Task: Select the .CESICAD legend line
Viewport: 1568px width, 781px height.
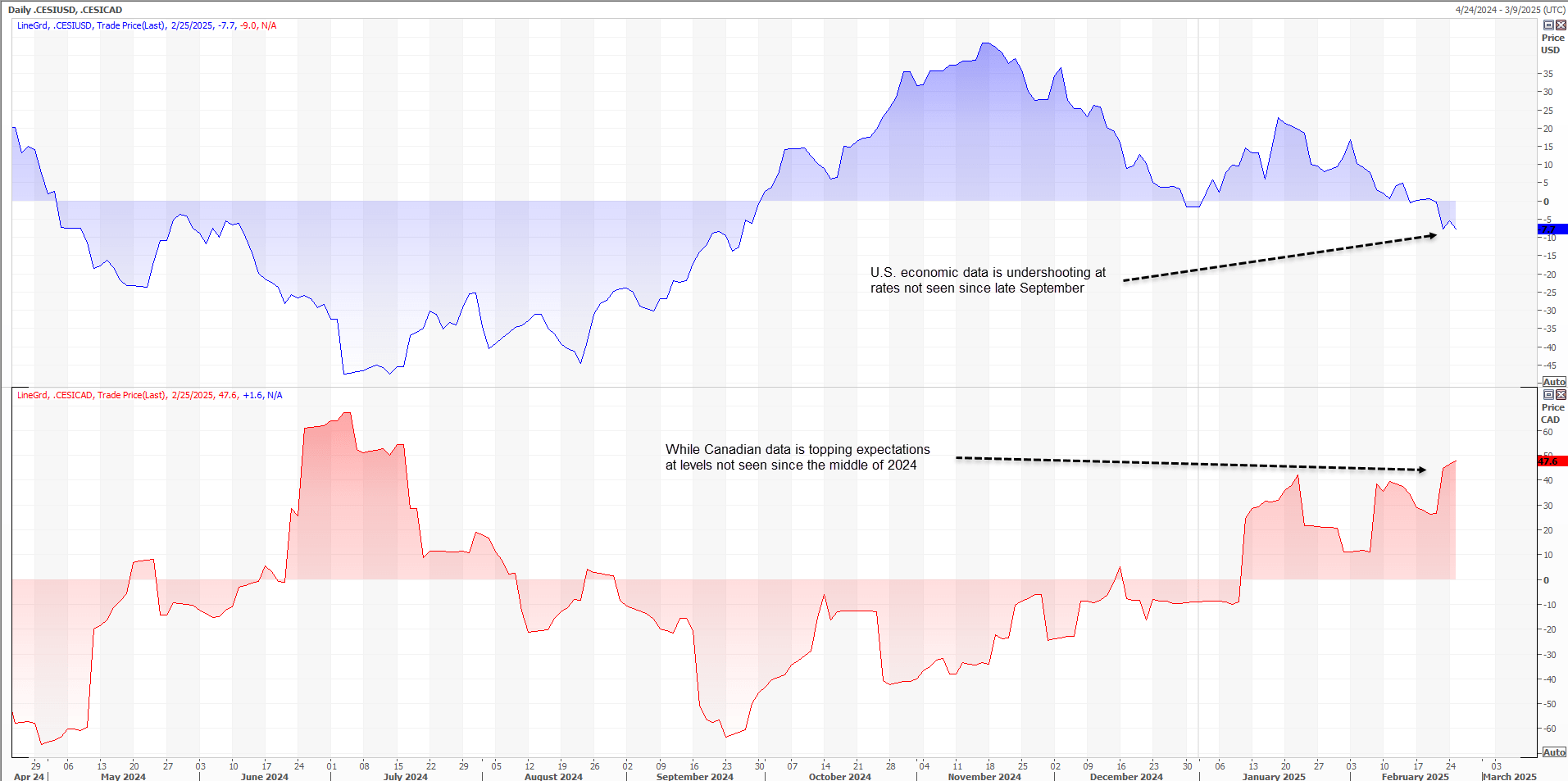Action: pyautogui.click(x=150, y=395)
